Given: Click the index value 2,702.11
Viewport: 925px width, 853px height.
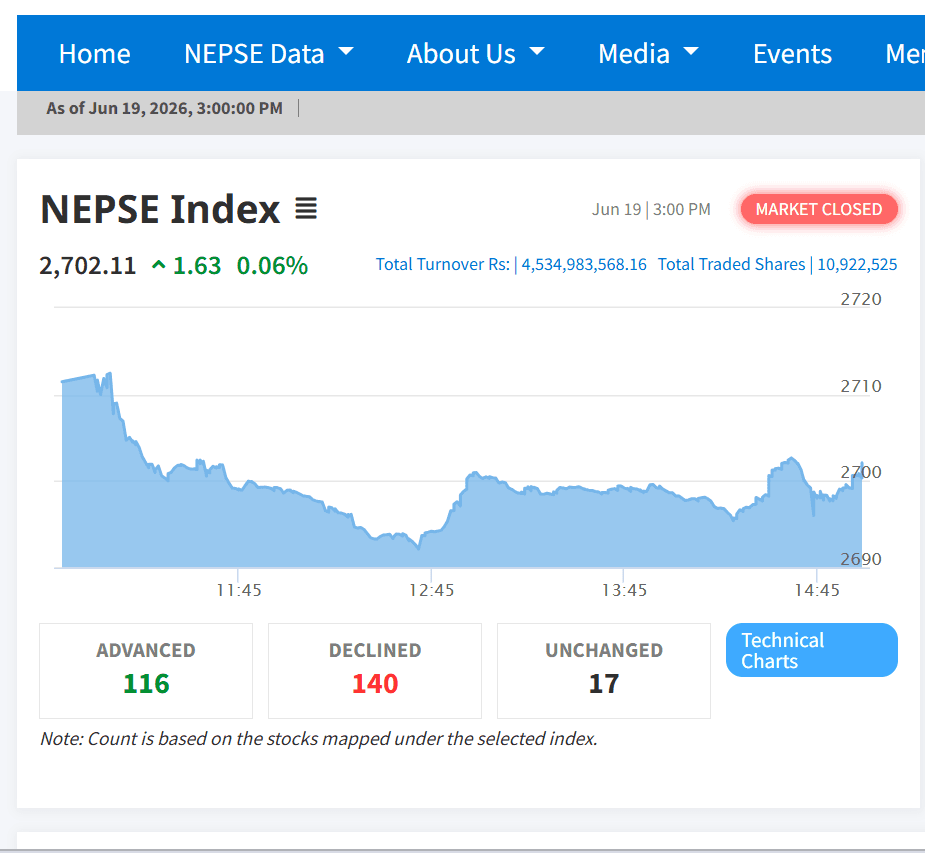Looking at the screenshot, I should pos(88,266).
